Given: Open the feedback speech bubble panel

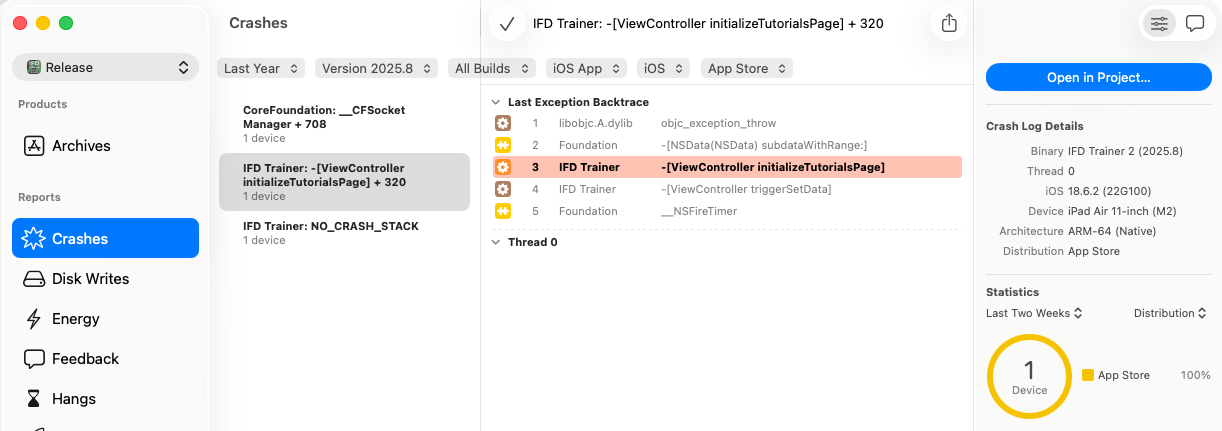Looking at the screenshot, I should click(1194, 24).
